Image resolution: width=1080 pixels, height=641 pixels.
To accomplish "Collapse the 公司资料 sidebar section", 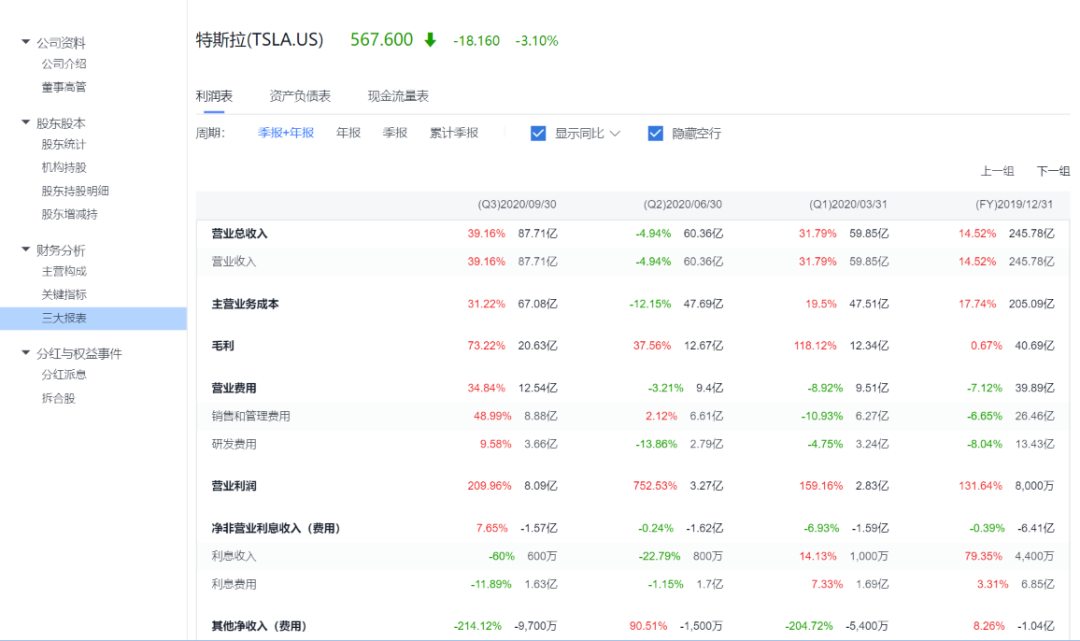I will 25,42.
